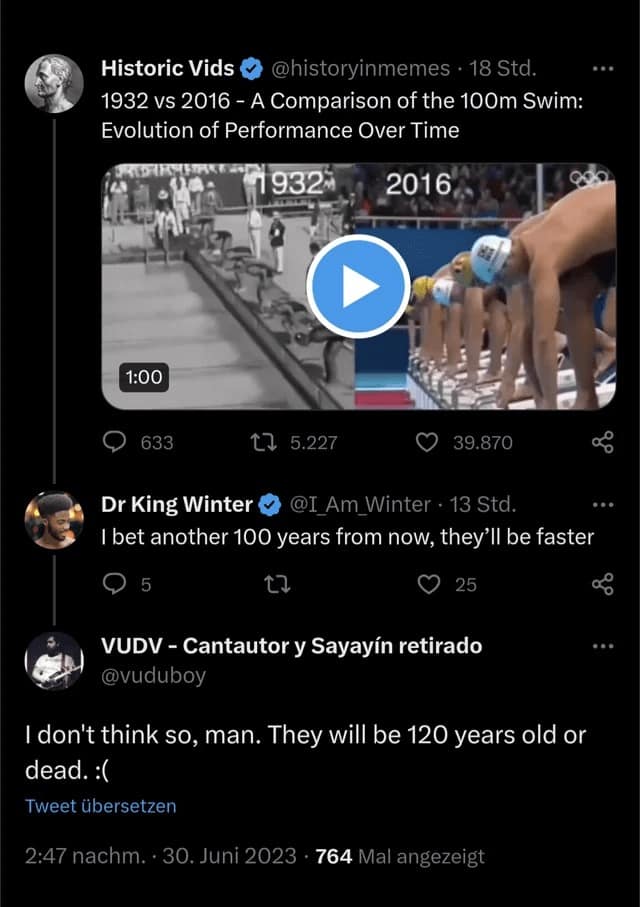Open VUDV profile avatar
This screenshot has height=907, width=640.
[54, 661]
